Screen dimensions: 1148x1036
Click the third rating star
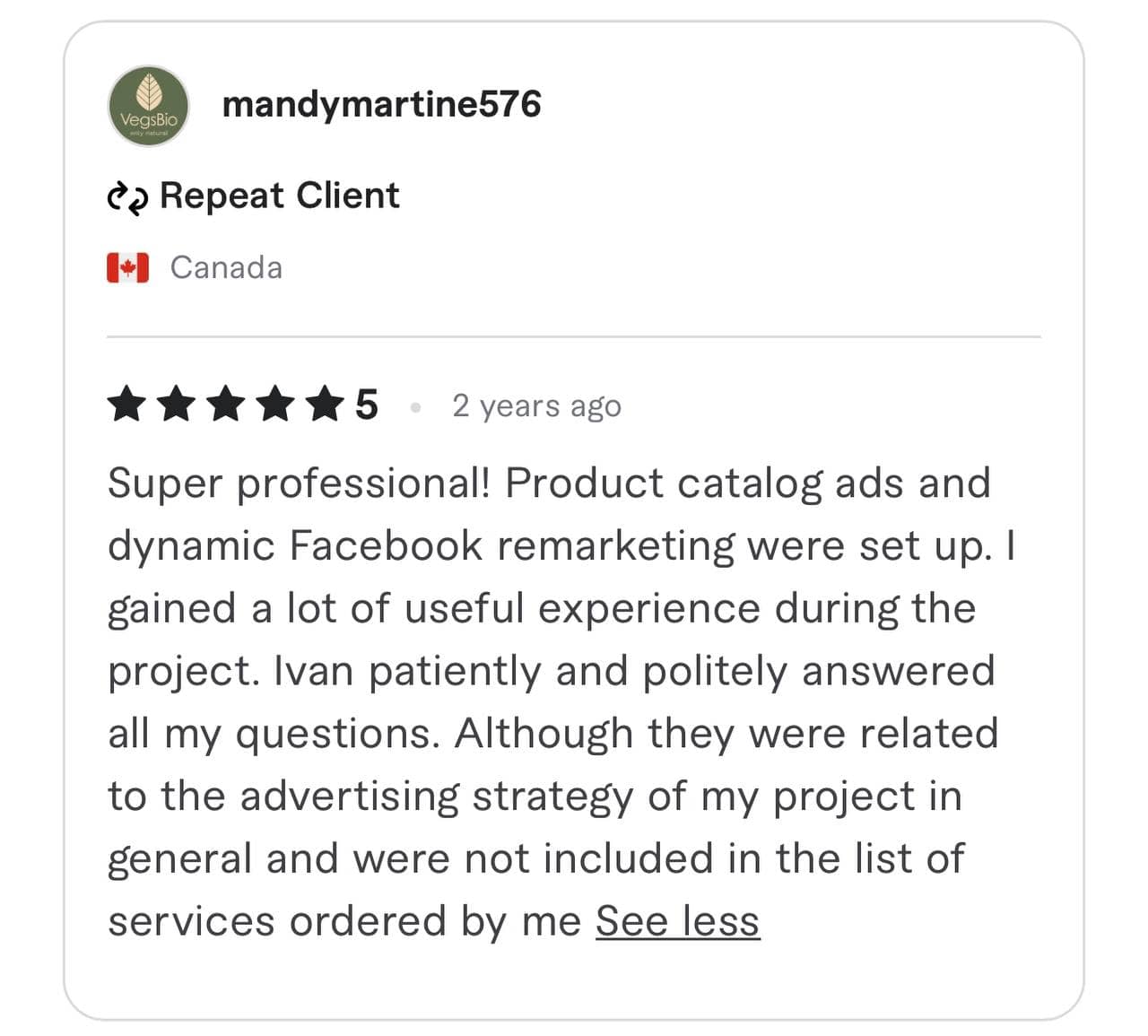(225, 405)
